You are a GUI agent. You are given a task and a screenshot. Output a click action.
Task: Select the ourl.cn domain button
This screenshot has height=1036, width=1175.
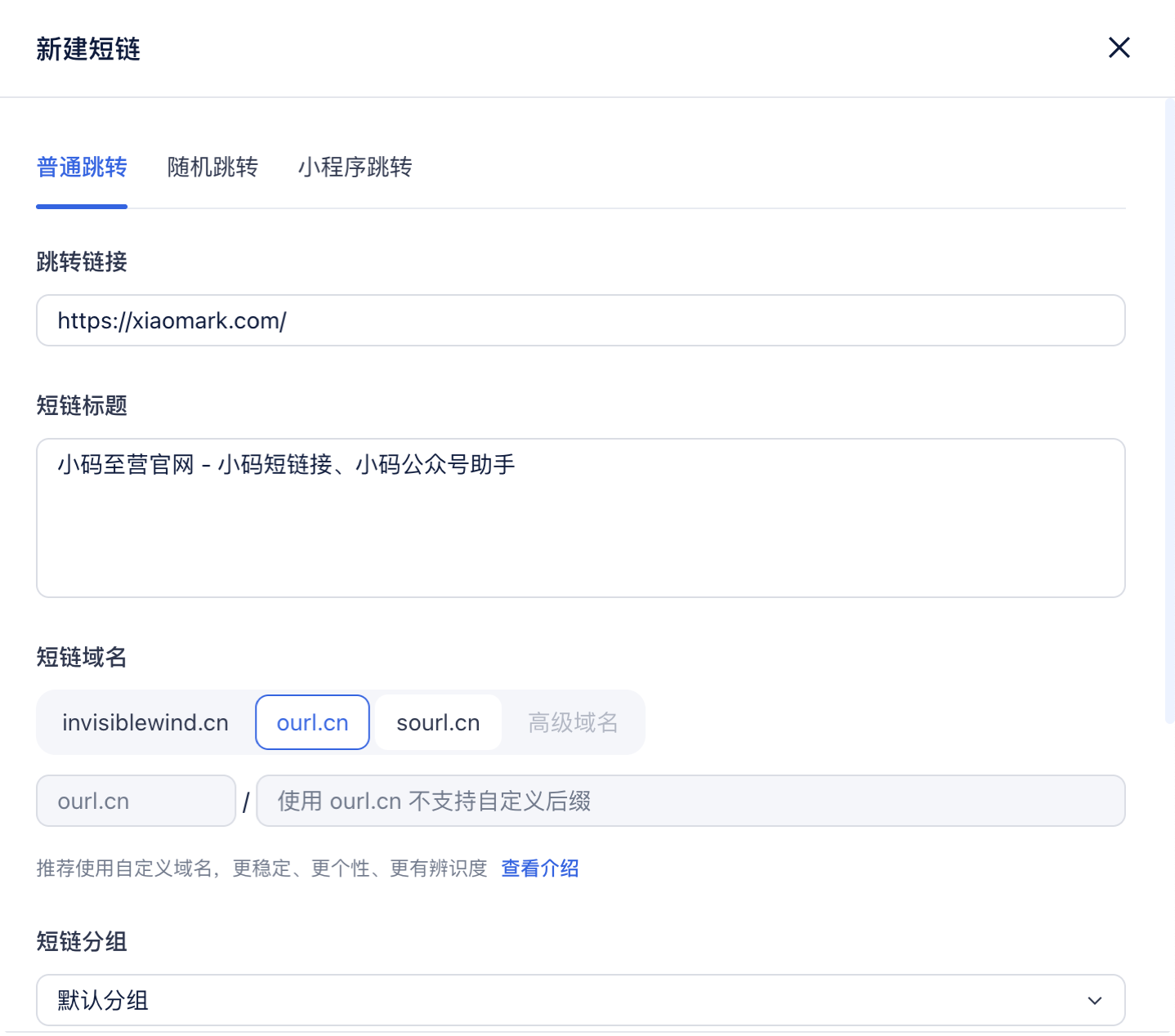312,722
